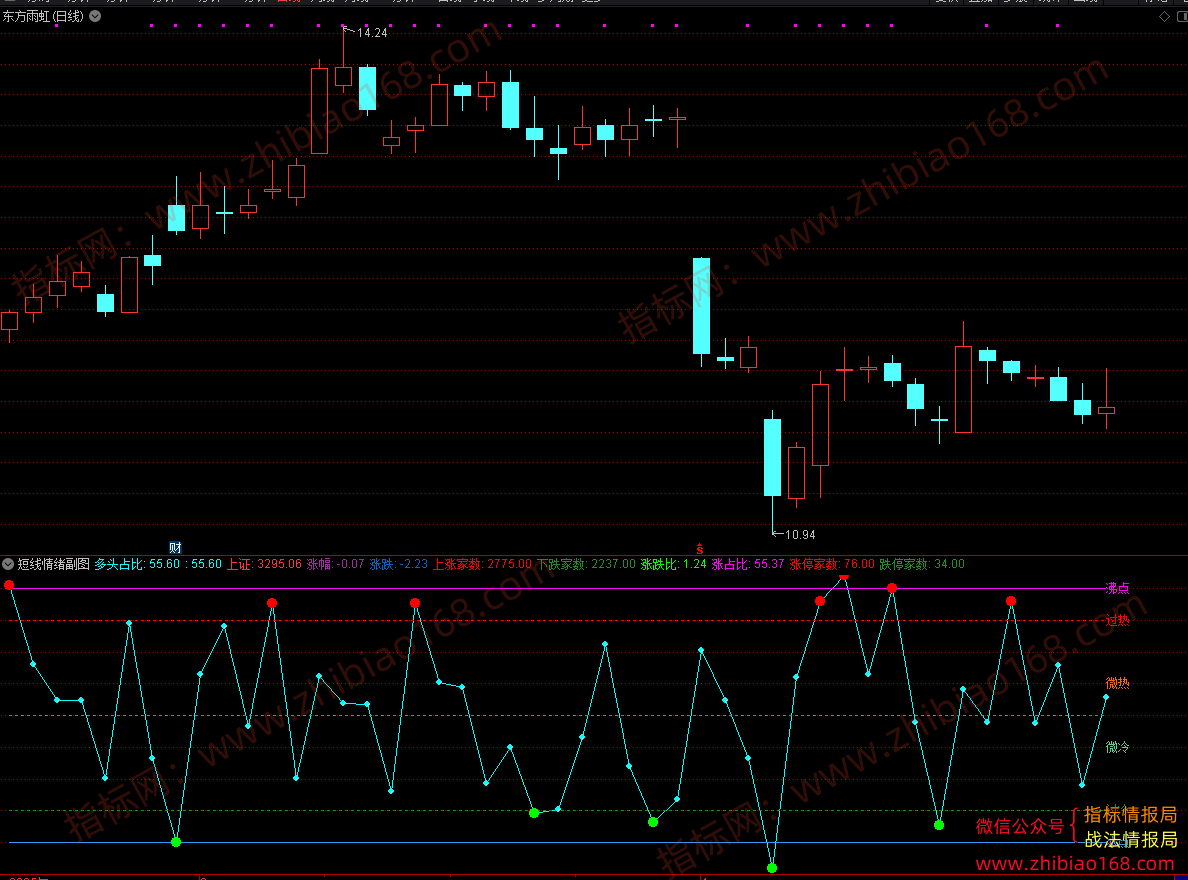Click the lowest green dot on sentiment line
This screenshot has width=1188, height=880.
(x=772, y=868)
